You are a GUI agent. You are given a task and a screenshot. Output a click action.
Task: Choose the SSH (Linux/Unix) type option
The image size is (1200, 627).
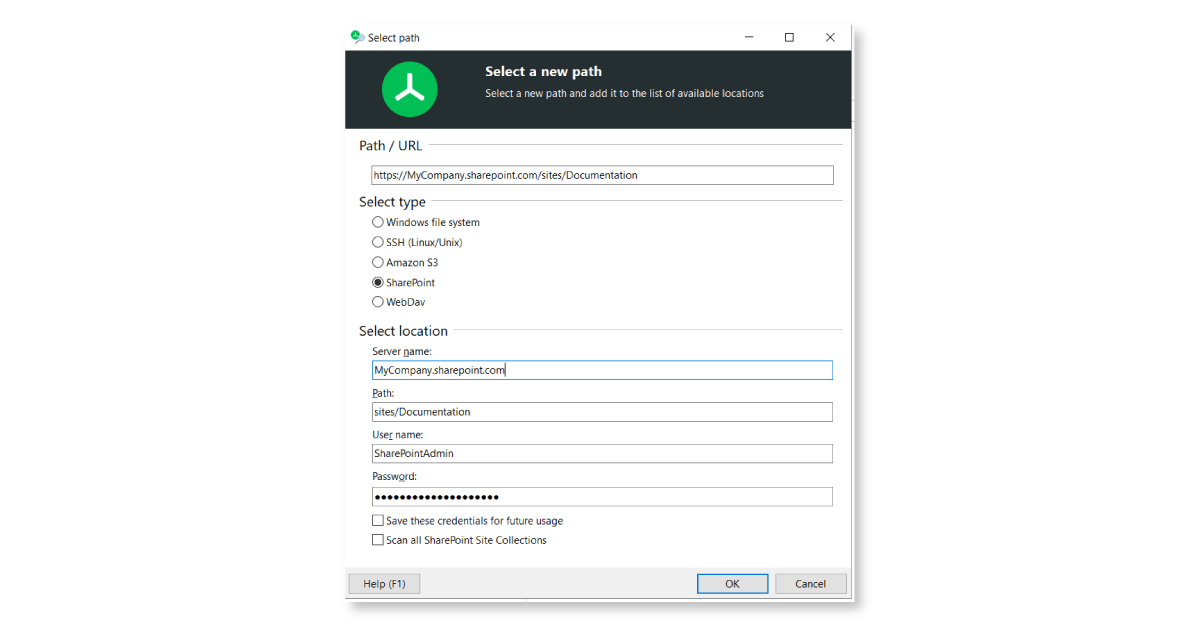click(x=378, y=242)
